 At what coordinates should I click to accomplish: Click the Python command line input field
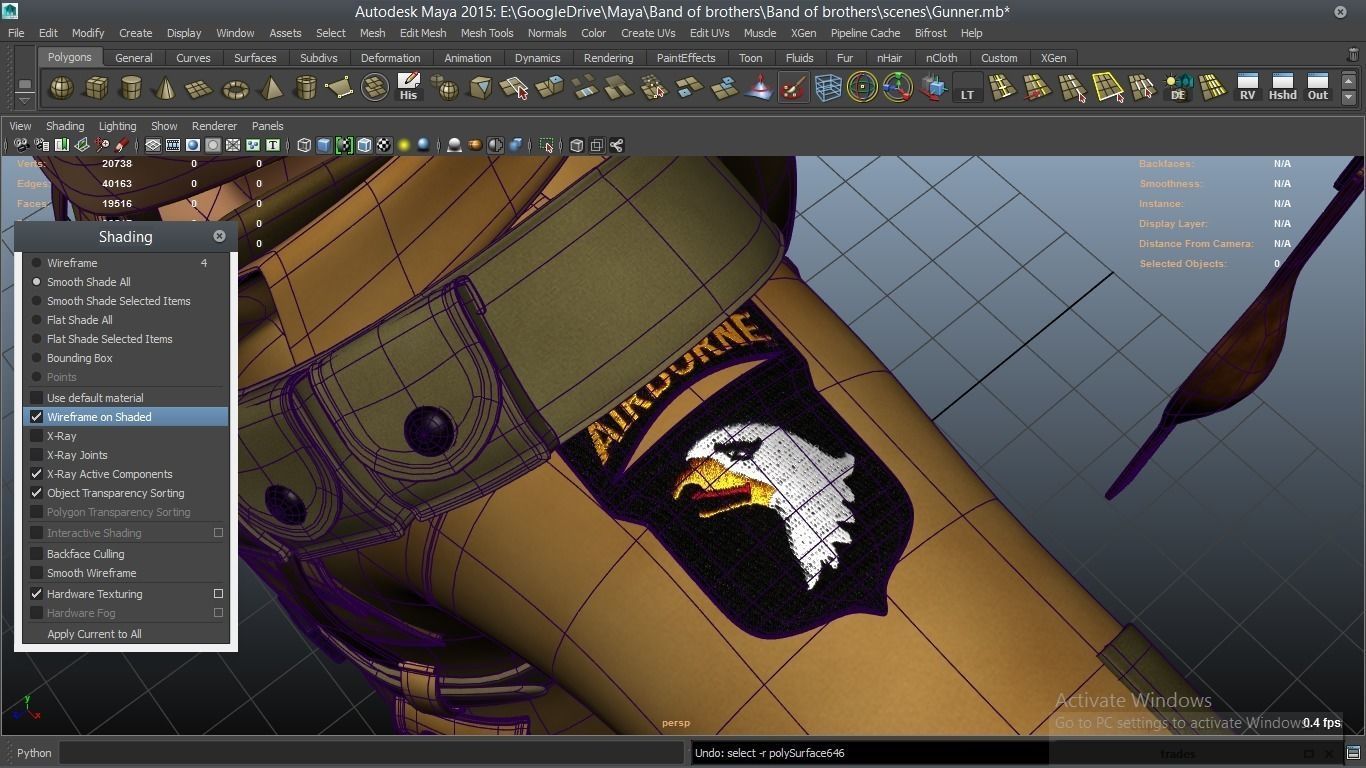coord(371,753)
